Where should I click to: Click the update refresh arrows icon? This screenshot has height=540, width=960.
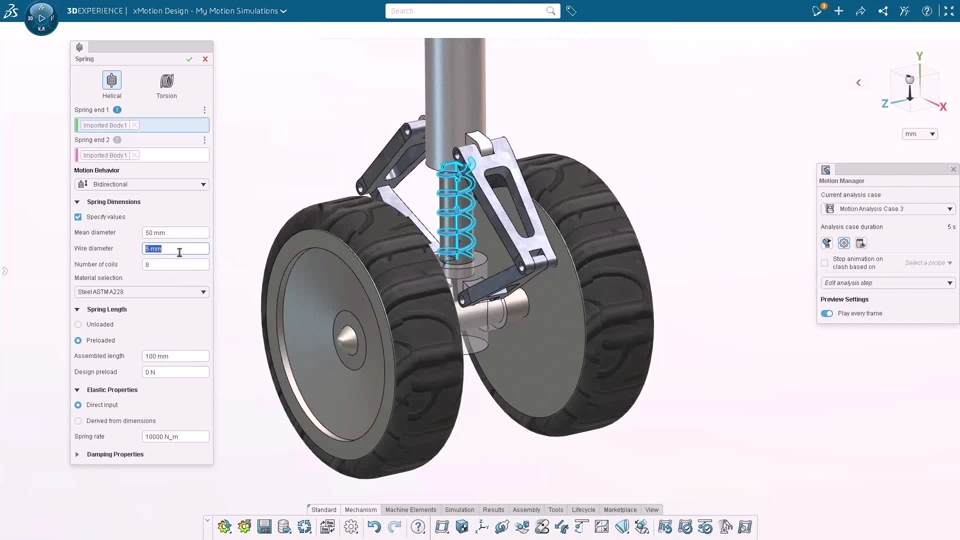pyautogui.click(x=304, y=527)
